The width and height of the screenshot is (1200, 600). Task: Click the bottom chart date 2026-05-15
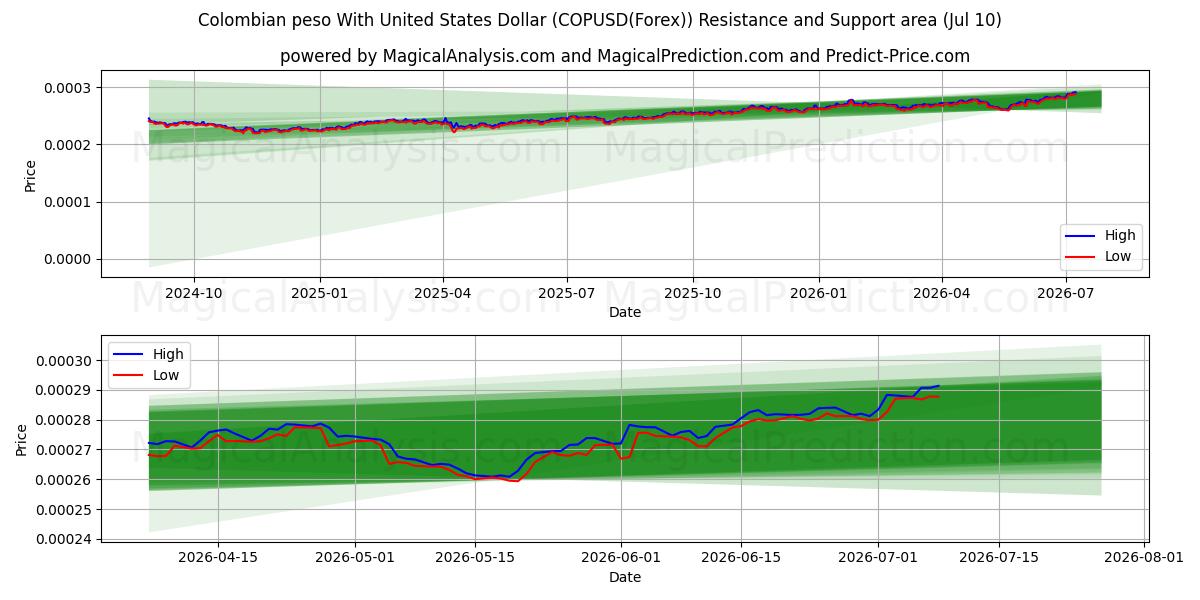pyautogui.click(x=475, y=558)
